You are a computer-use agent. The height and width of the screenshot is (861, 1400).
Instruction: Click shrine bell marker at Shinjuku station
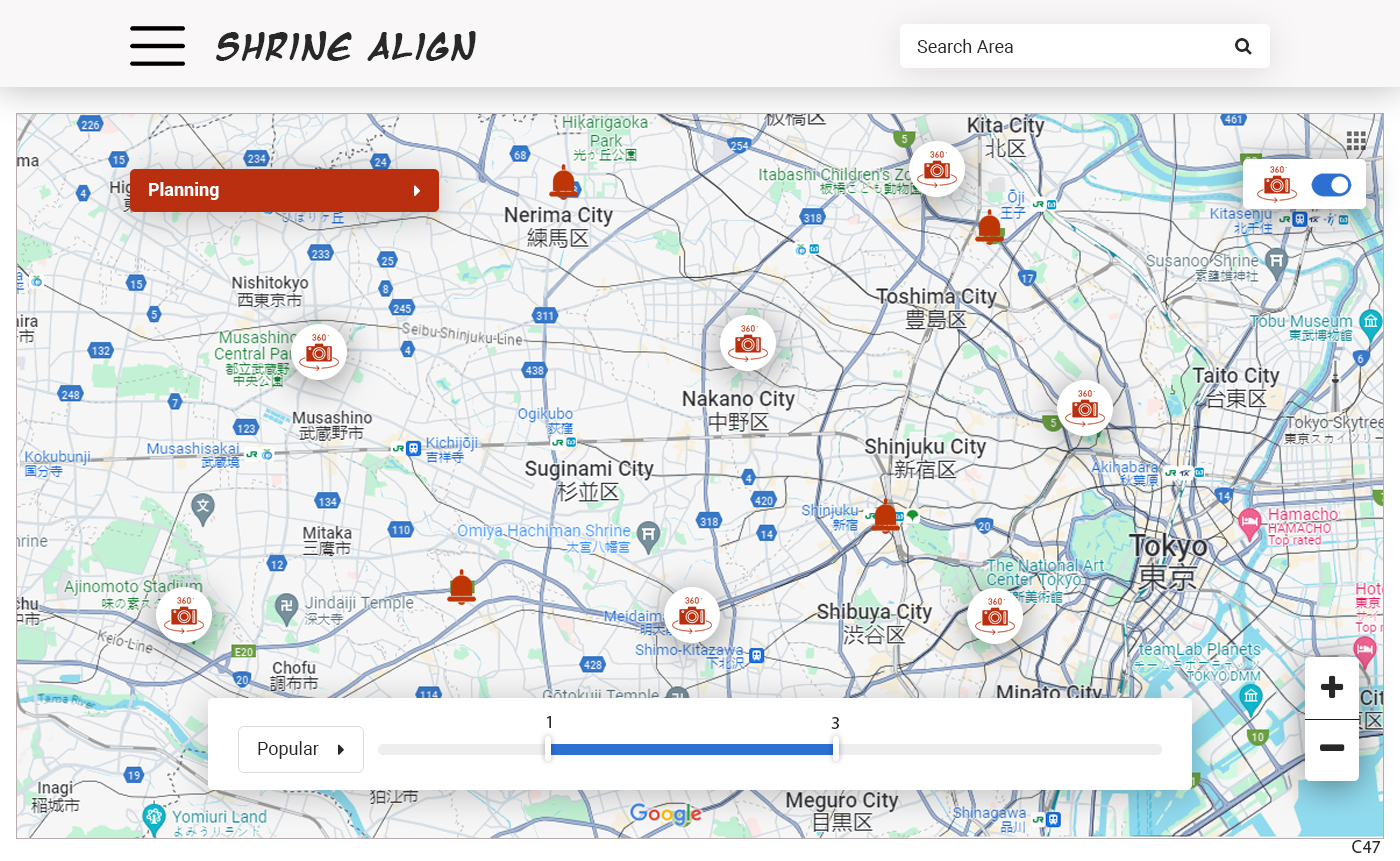(x=885, y=516)
